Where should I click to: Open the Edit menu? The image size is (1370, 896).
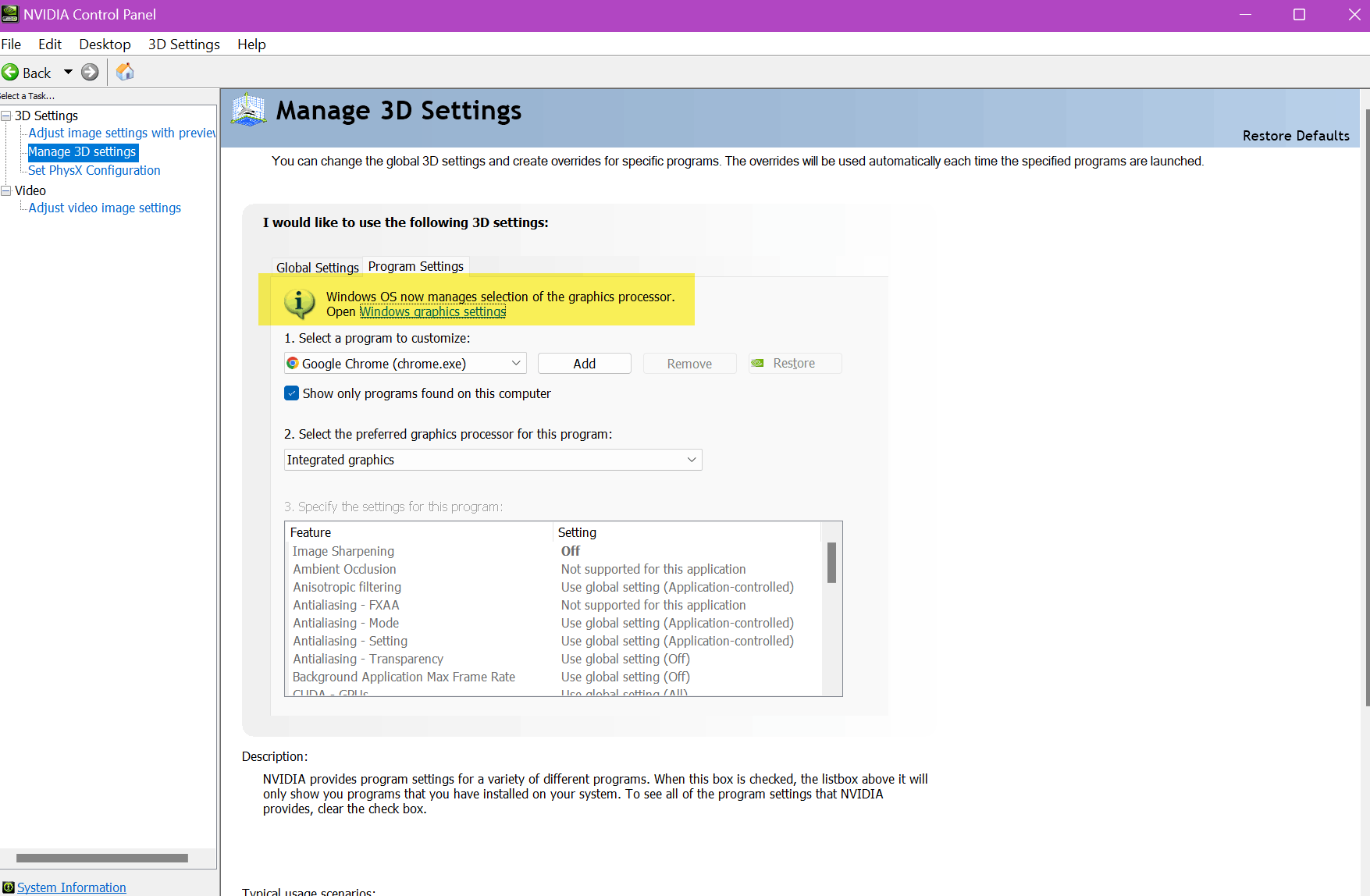click(50, 44)
